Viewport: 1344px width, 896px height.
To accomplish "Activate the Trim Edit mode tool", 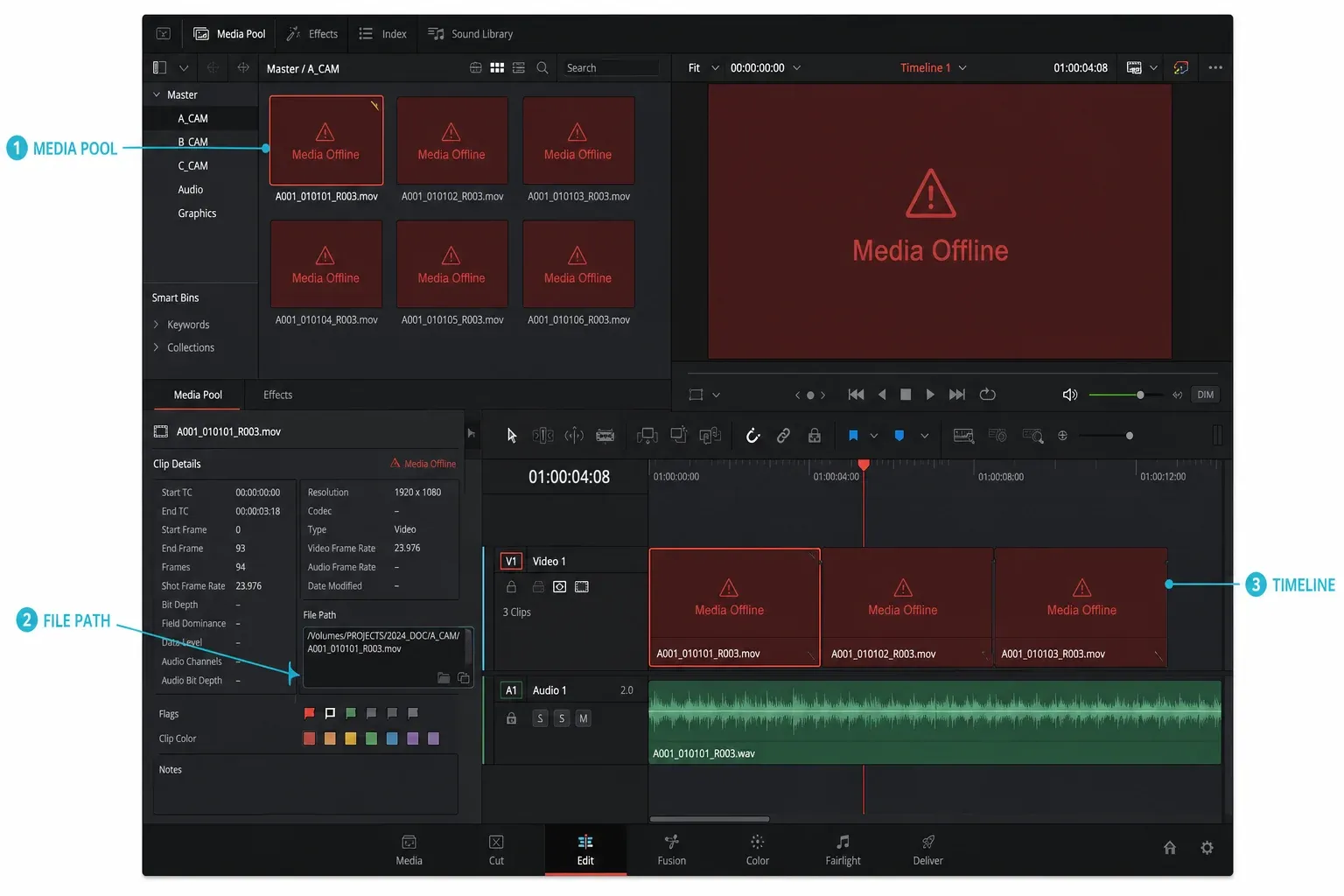I will (x=542, y=435).
